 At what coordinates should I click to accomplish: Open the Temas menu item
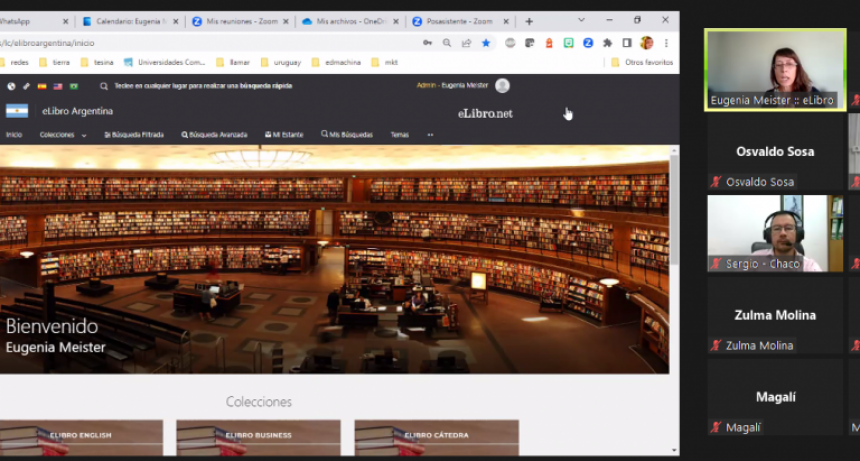click(399, 135)
